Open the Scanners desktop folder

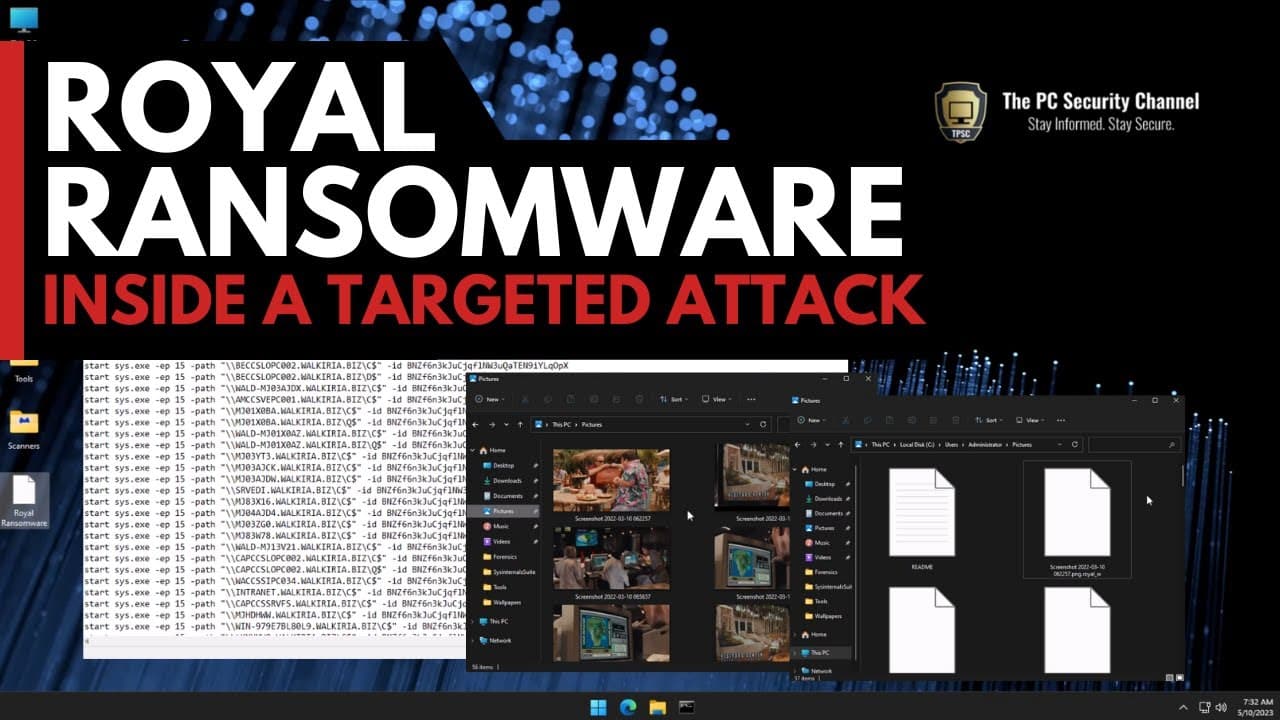[24, 429]
